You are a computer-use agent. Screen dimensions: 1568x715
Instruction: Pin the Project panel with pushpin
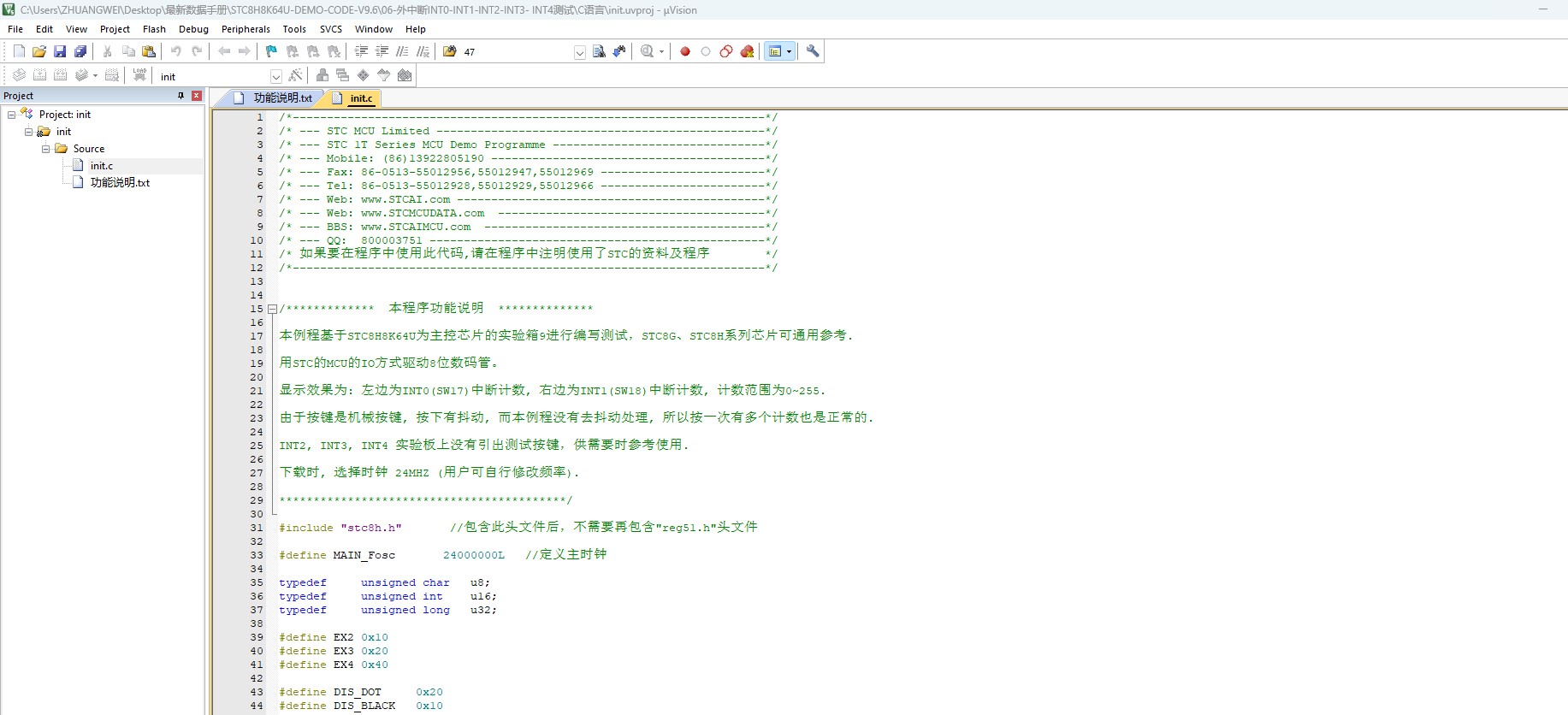(180, 96)
